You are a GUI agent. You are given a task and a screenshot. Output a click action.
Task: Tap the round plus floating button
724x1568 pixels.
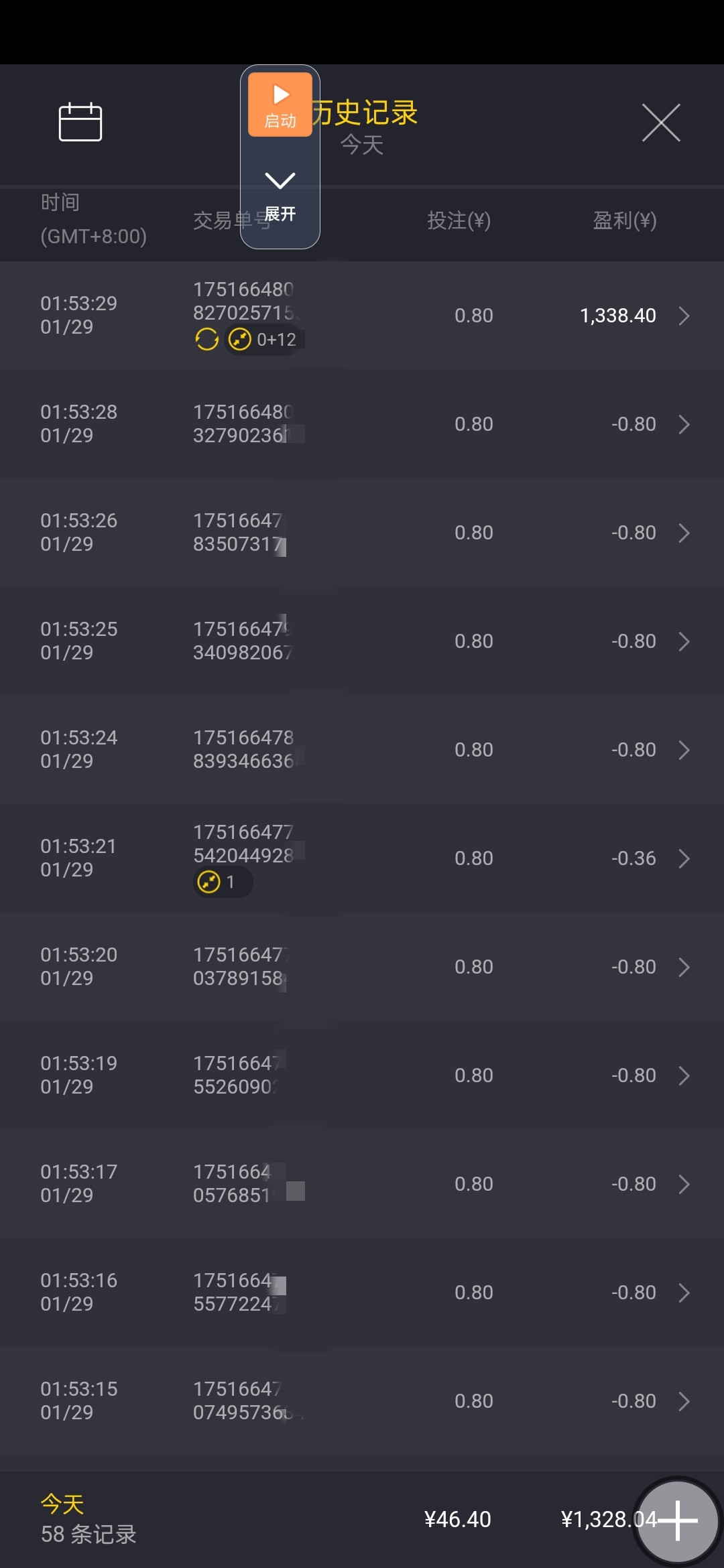click(x=677, y=1521)
